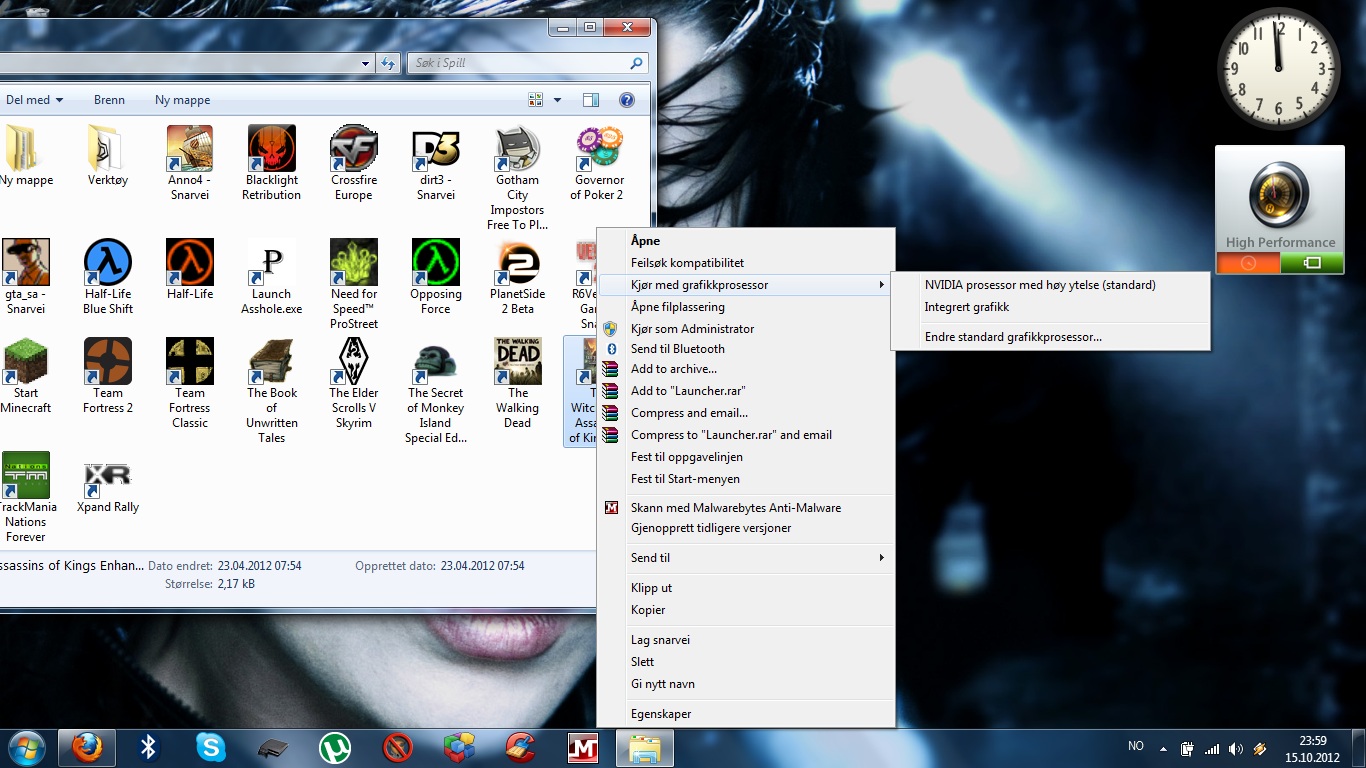Viewport: 1366px width, 768px height.
Task: Expand the address bar history dropdown
Action: 366,63
